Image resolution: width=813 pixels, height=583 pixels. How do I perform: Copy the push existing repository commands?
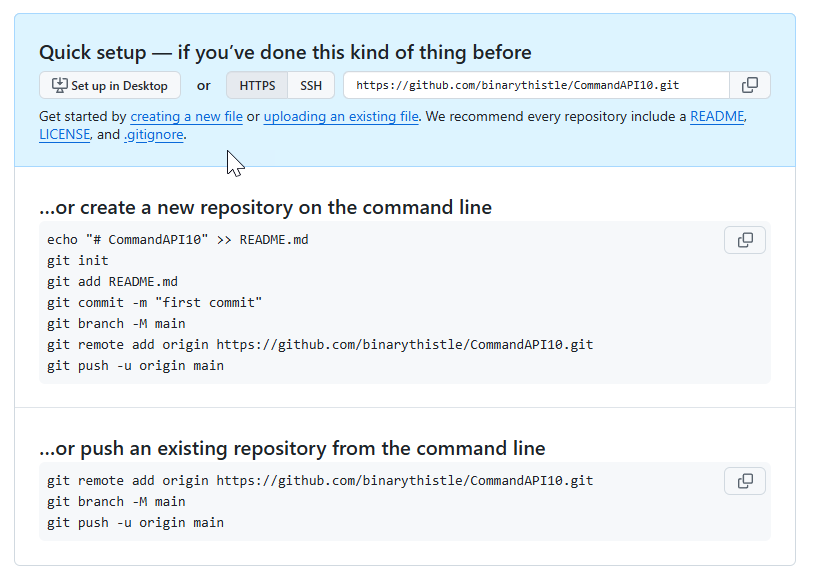[x=745, y=481]
